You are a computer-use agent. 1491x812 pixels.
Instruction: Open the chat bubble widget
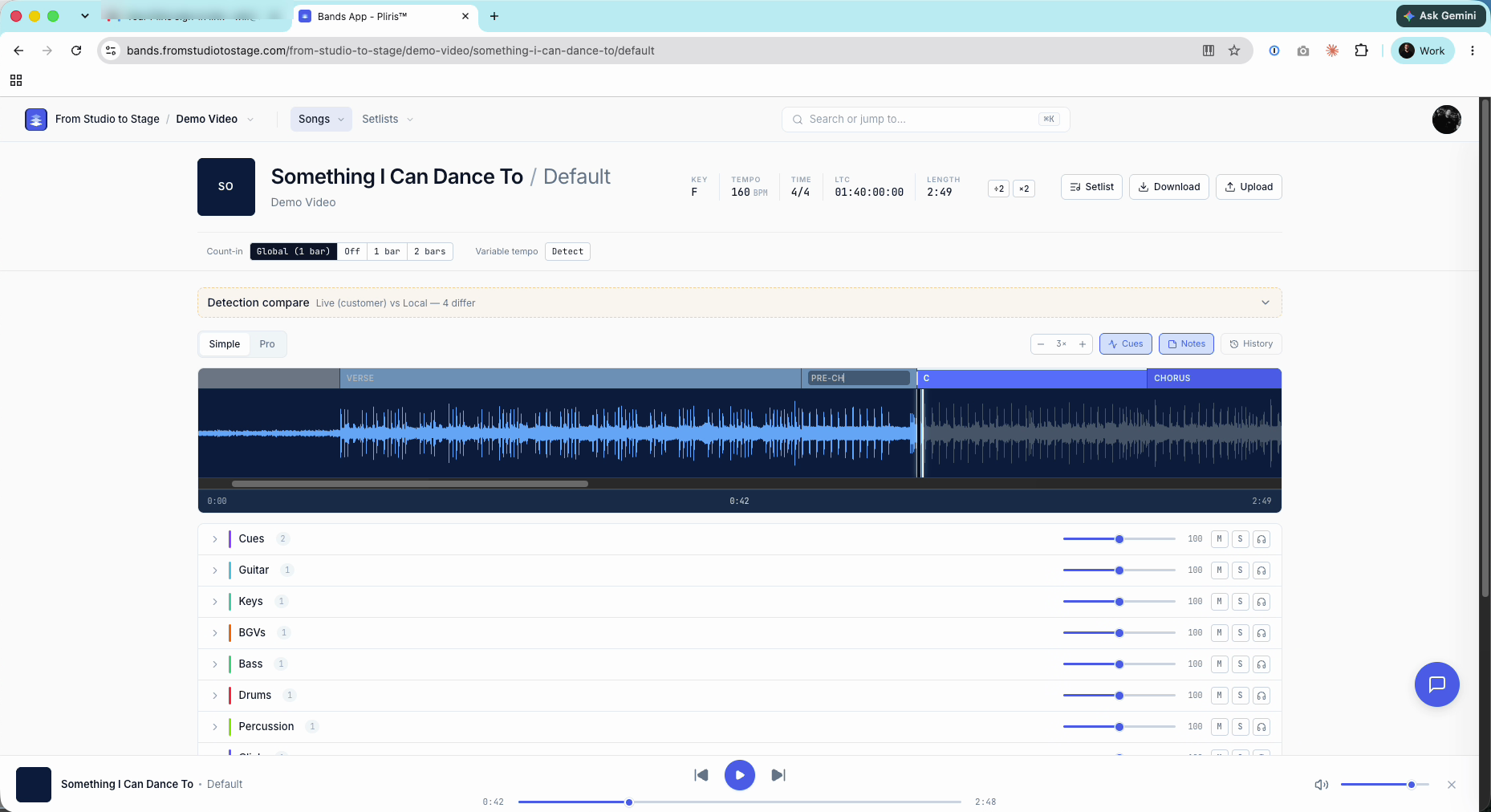coord(1437,684)
